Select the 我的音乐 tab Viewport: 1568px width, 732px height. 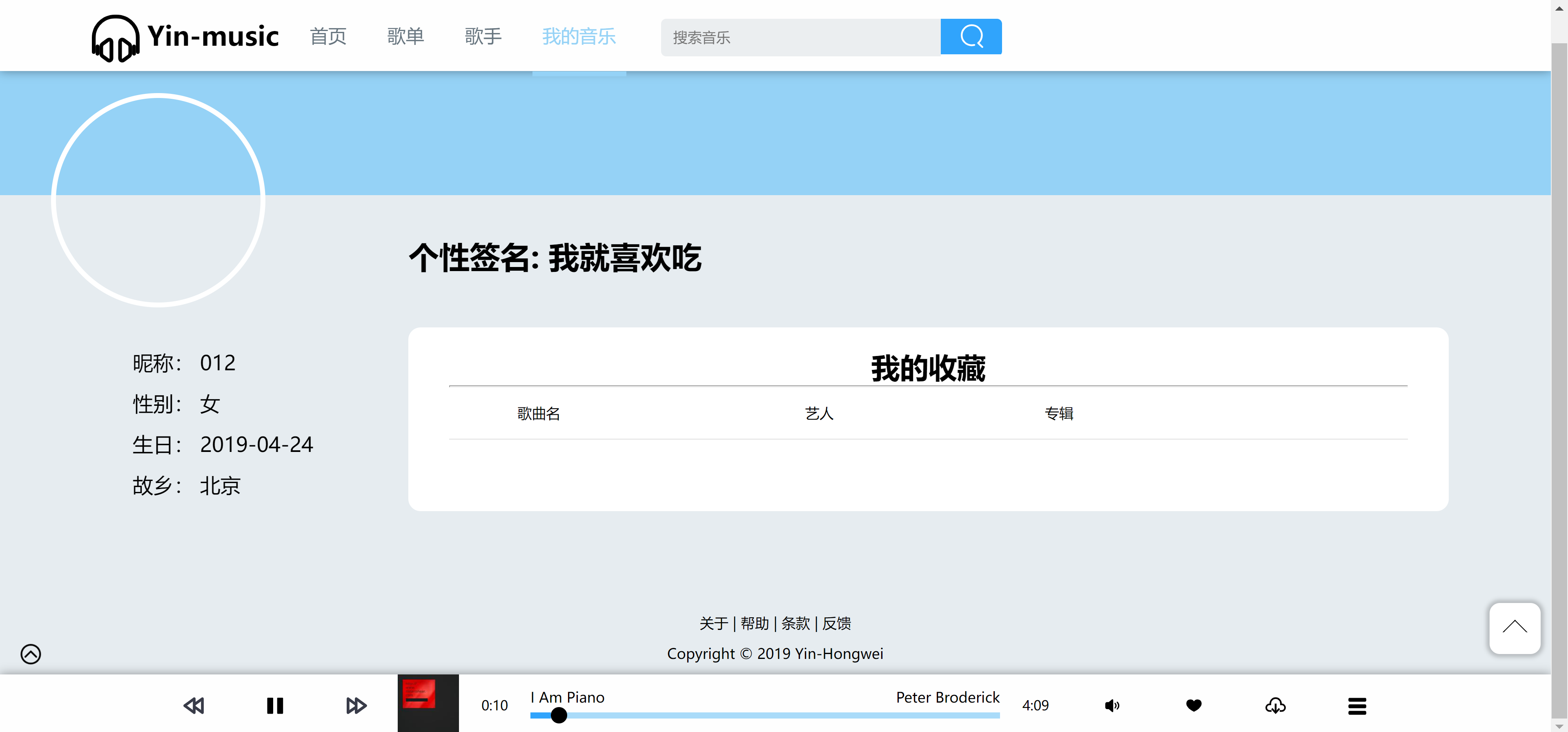pyautogui.click(x=579, y=36)
